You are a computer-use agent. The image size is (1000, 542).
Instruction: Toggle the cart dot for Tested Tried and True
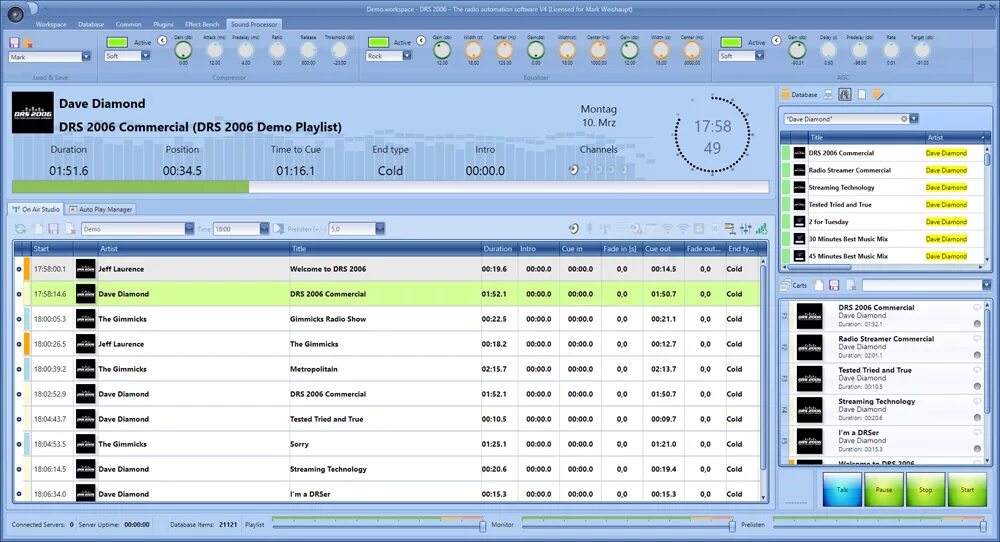coord(977,386)
